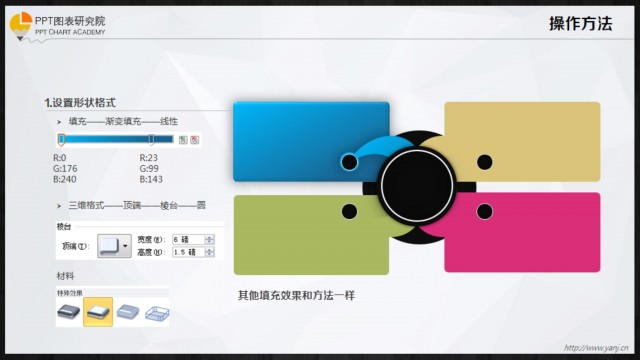Click the bevel height stepper arrows
Image resolution: width=640 pixels, height=360 pixels.
tap(209, 252)
